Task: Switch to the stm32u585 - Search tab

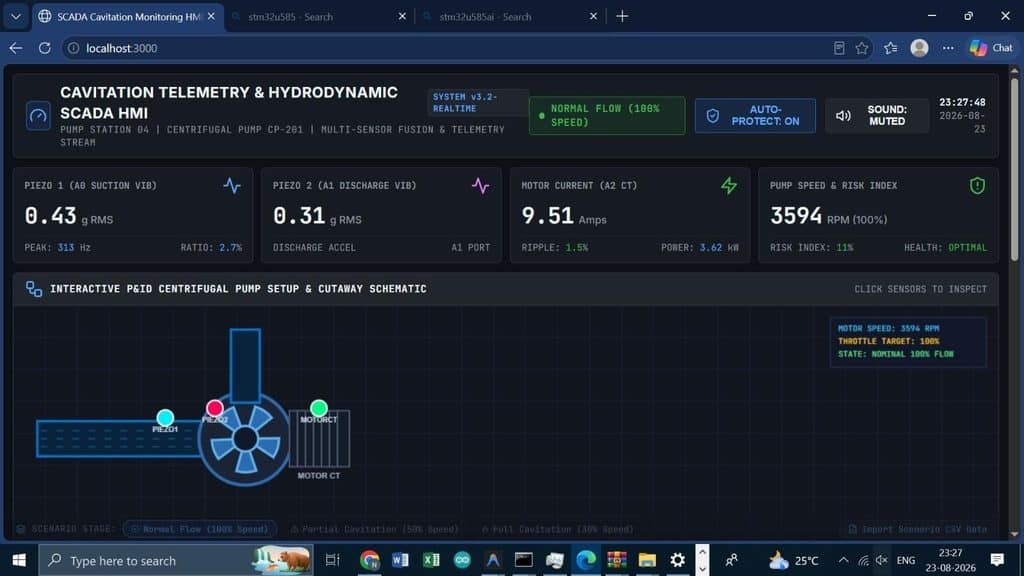Action: coord(319,16)
